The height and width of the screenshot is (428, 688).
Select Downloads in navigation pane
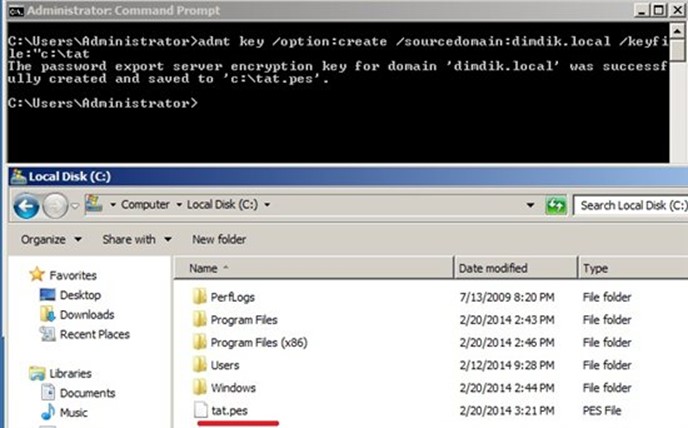(87, 315)
